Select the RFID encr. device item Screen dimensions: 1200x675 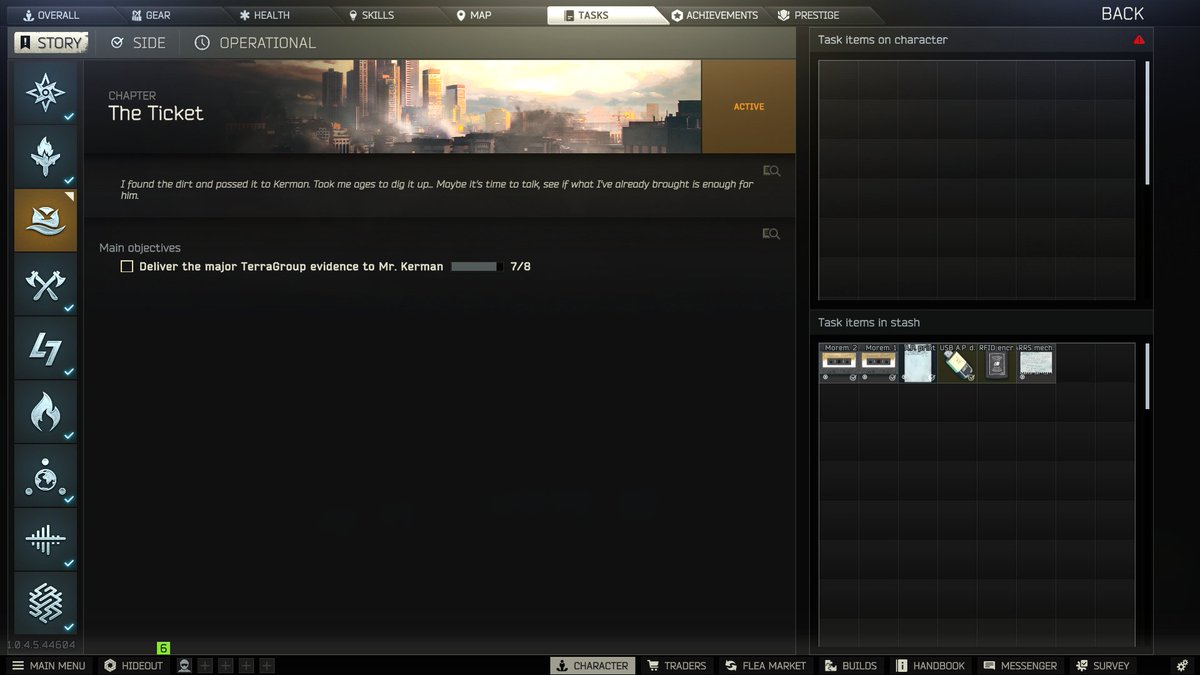997,363
